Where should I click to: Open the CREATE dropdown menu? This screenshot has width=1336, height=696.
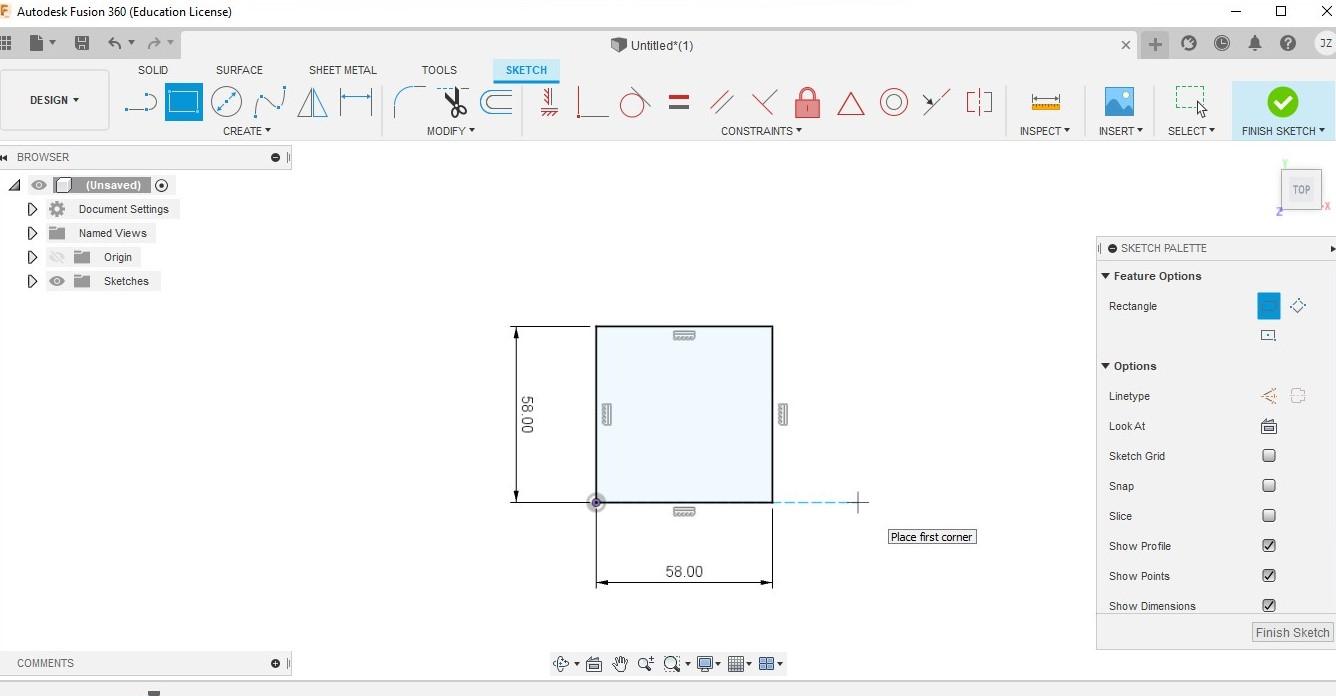coord(247,131)
